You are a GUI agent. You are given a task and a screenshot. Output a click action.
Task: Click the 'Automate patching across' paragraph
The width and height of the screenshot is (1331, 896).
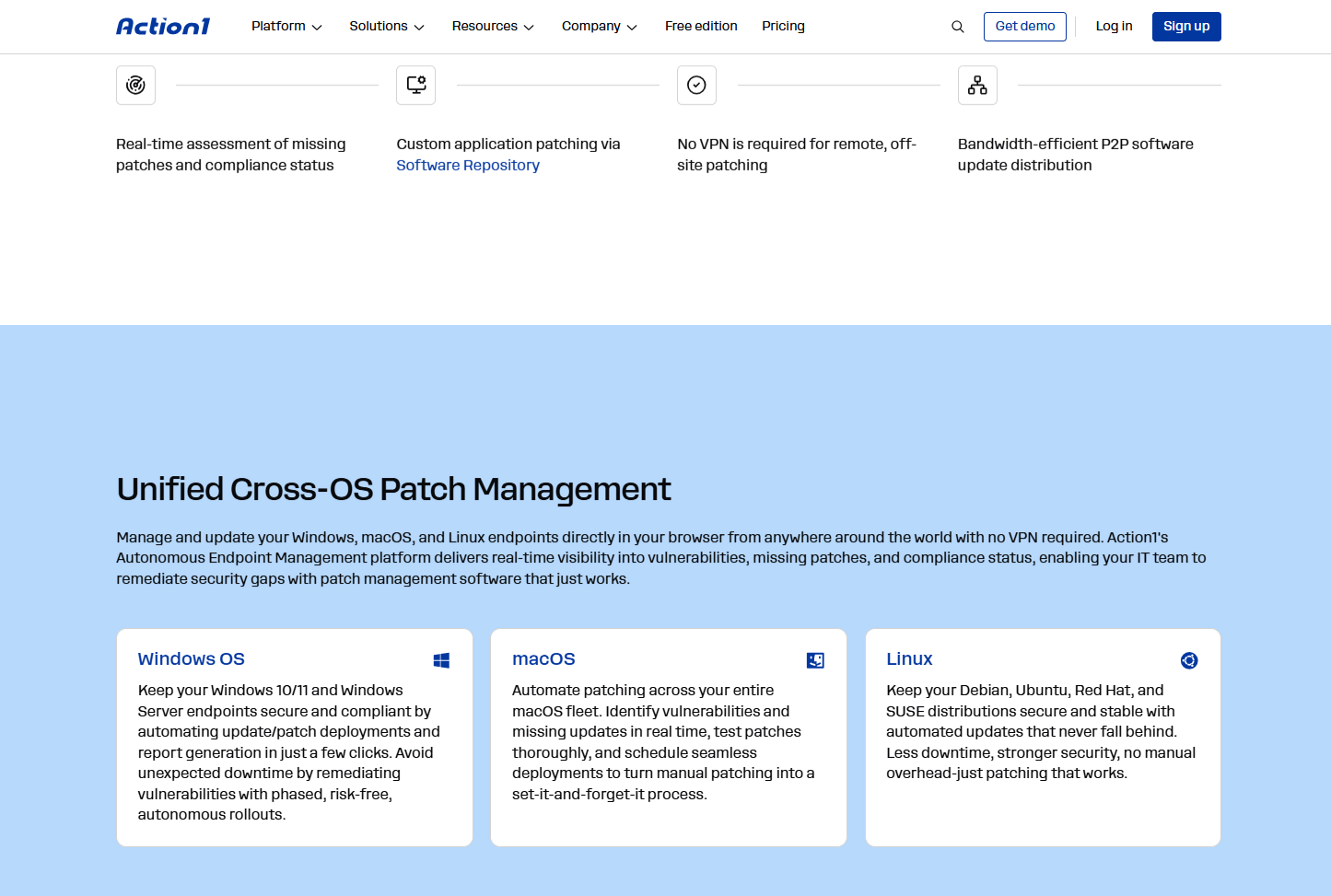pyautogui.click(x=663, y=742)
